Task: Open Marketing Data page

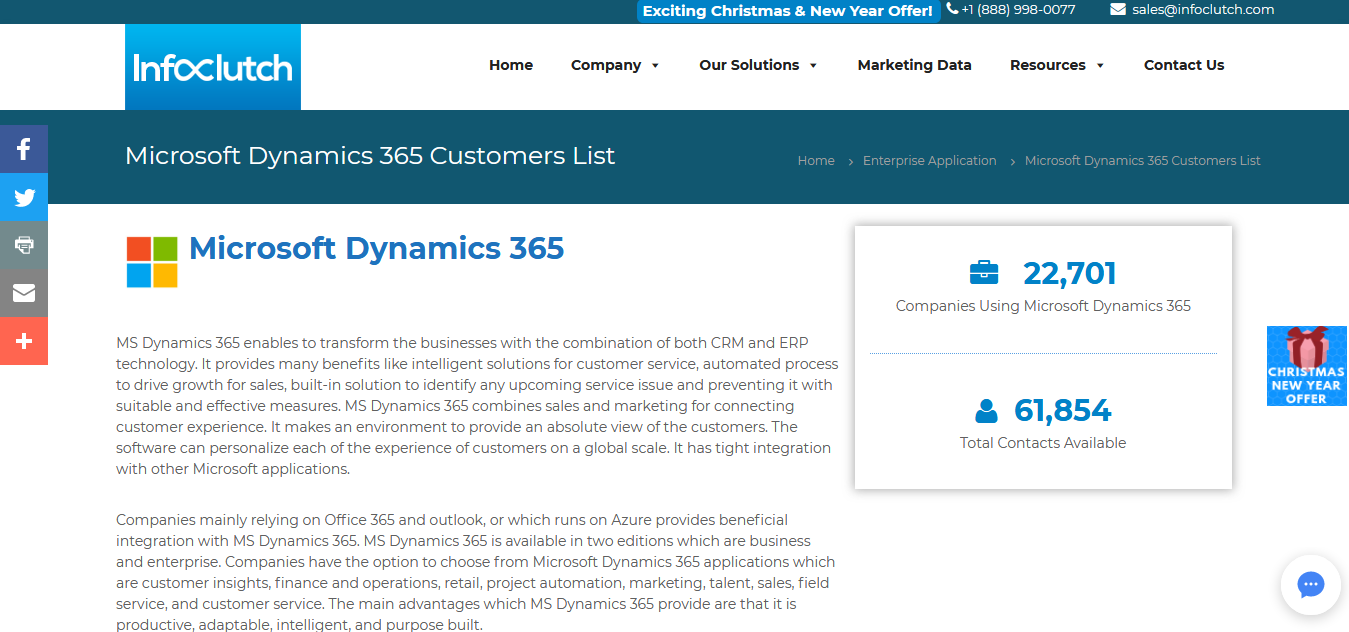Action: [x=914, y=65]
